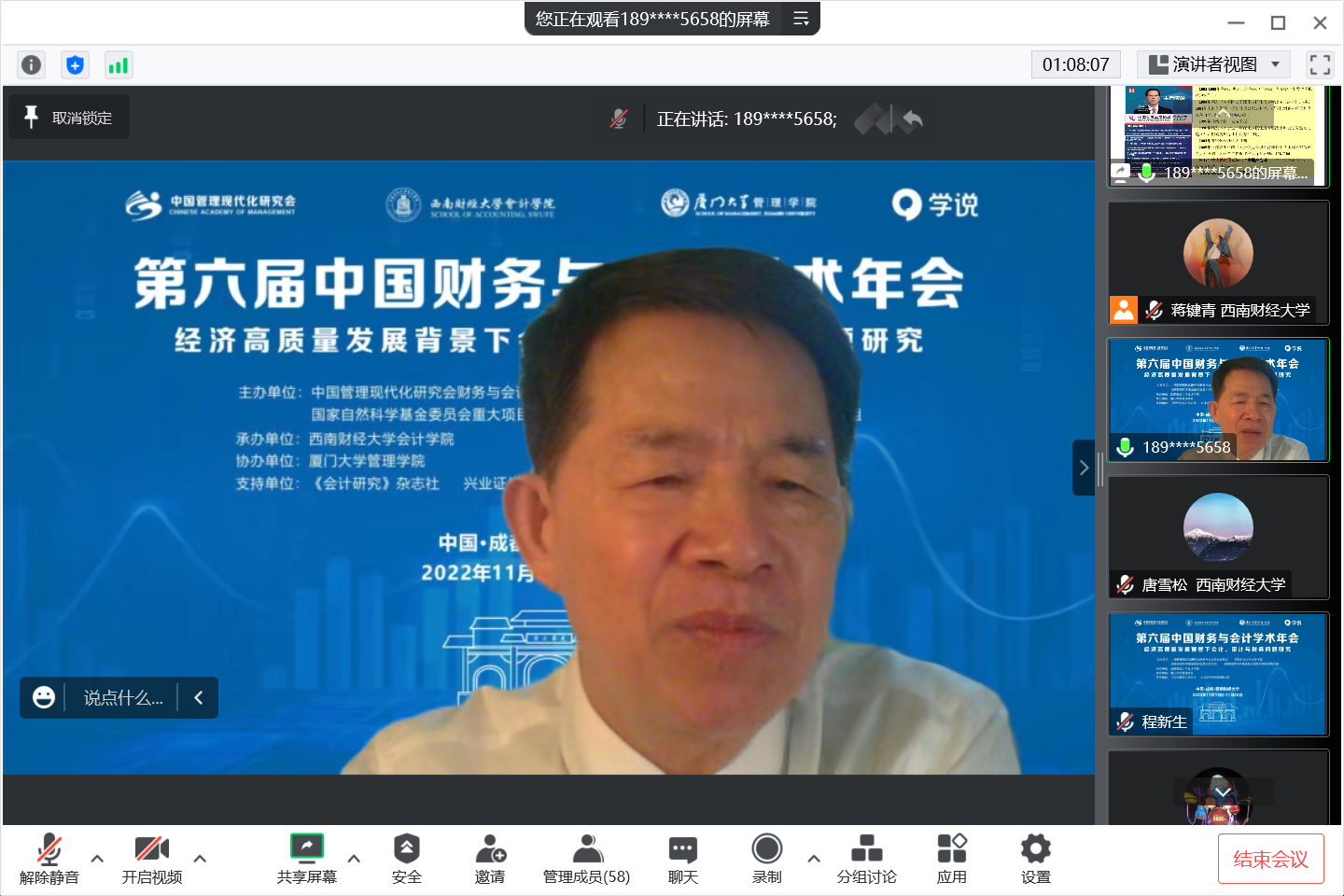Viewport: 1344px width, 896px height.
Task: Open the meeting info icon
Action: pos(31,64)
